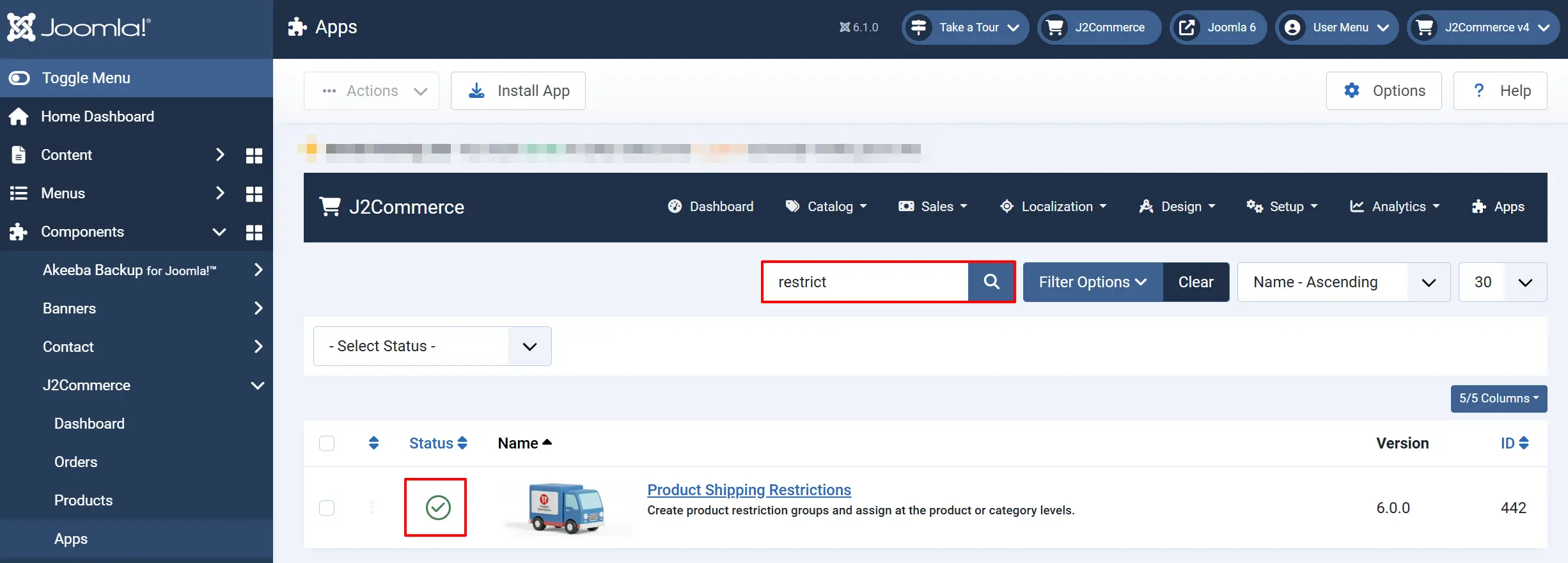Expand Akeeba Backup for Joomla submenu
This screenshot has height=563, width=1568.
tap(258, 270)
